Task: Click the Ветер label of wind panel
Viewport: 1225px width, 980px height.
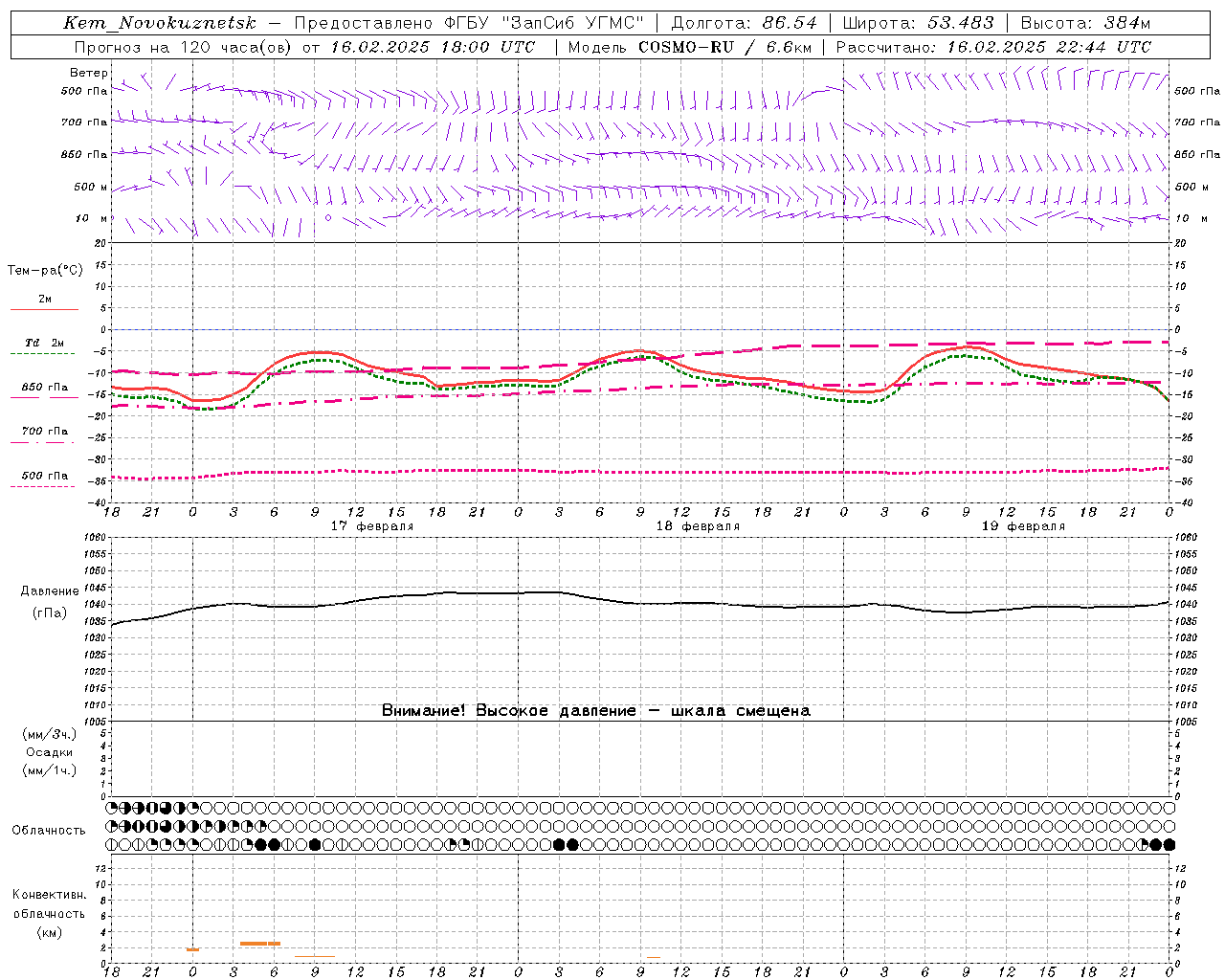Action: (89, 73)
